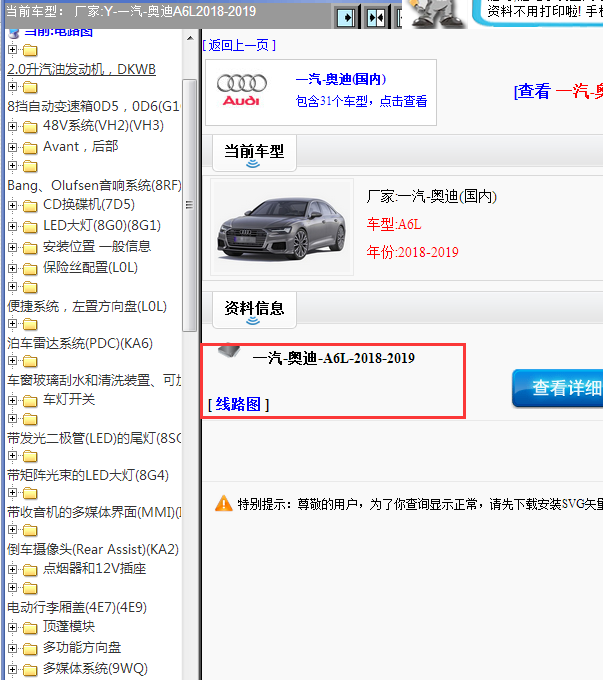The height and width of the screenshot is (680, 603).
Task: Select 8挡自动变速箱0D5，0D6 tree label
Action: pyautogui.click(x=94, y=106)
